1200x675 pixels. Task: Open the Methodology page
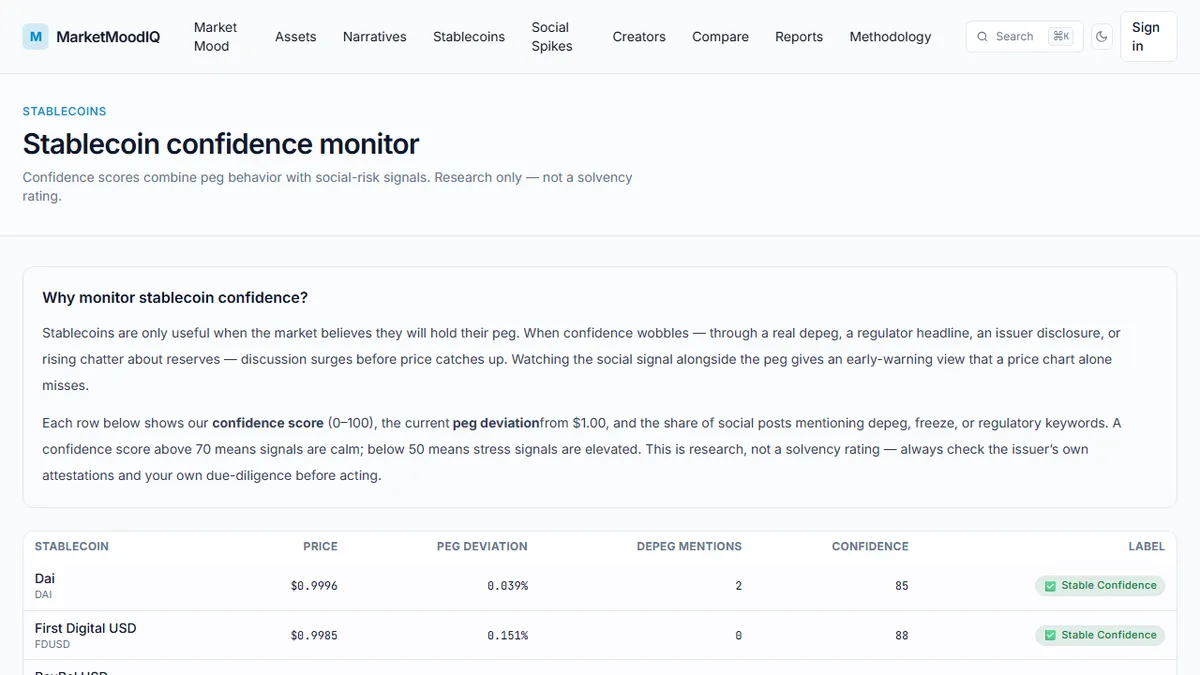(890, 37)
